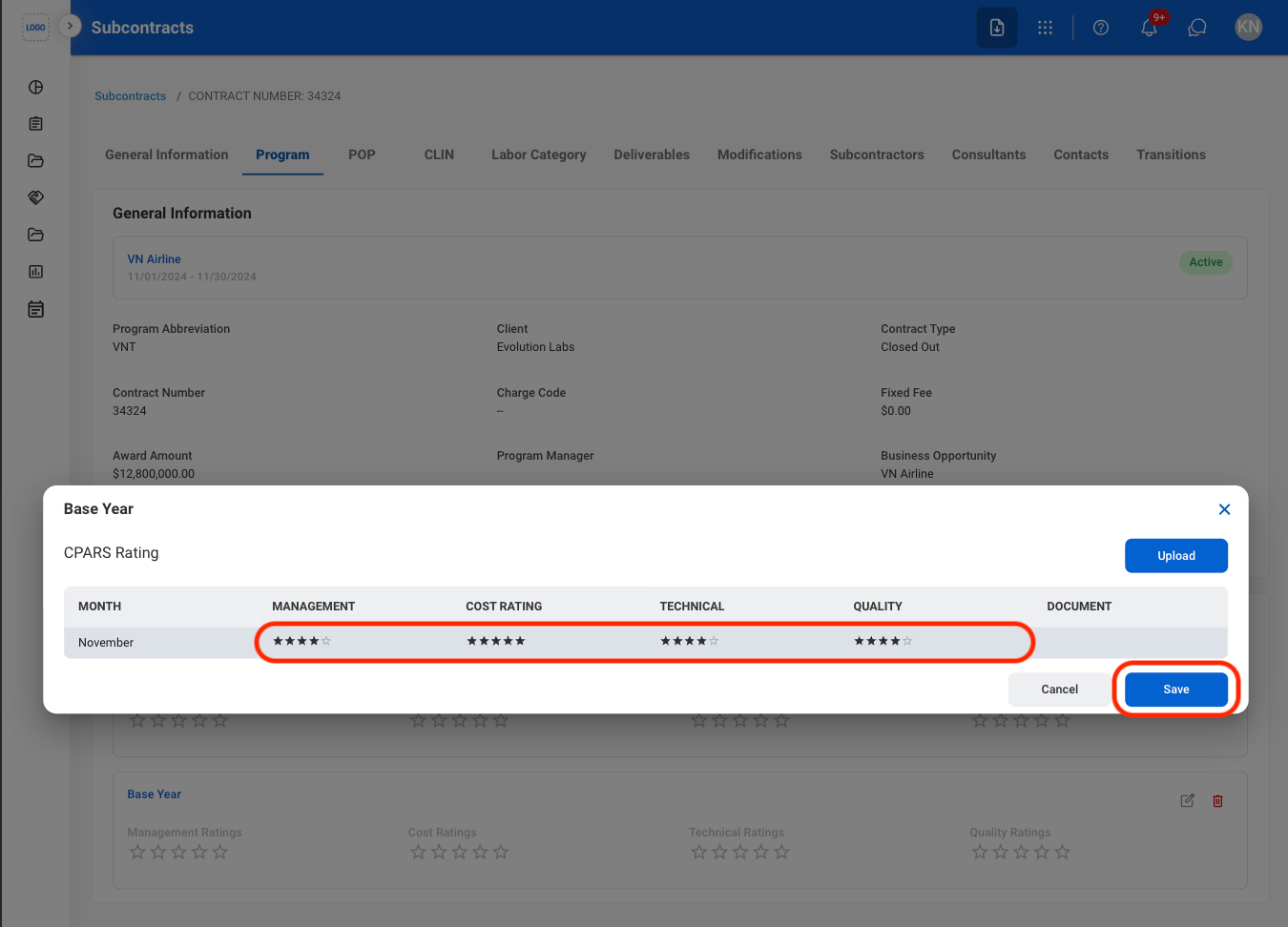Go to the Contacts tab
1288x927 pixels.
pyautogui.click(x=1081, y=154)
